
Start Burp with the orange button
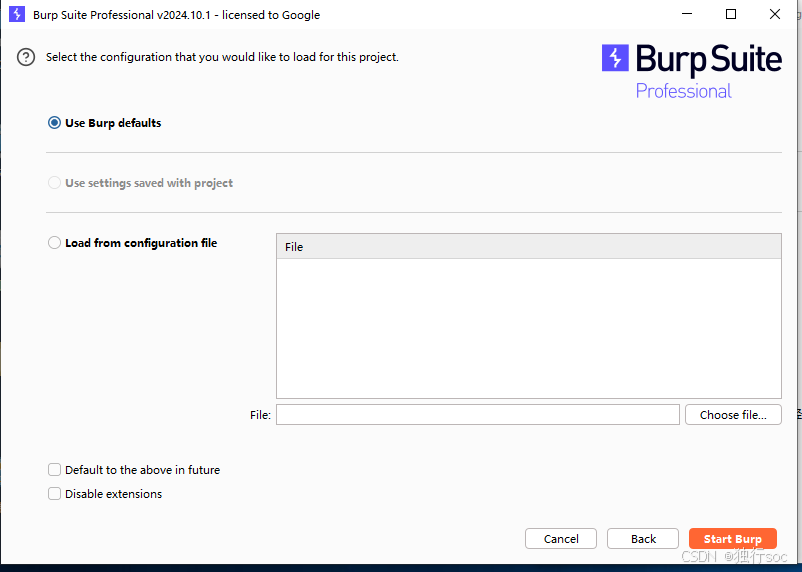pos(732,539)
